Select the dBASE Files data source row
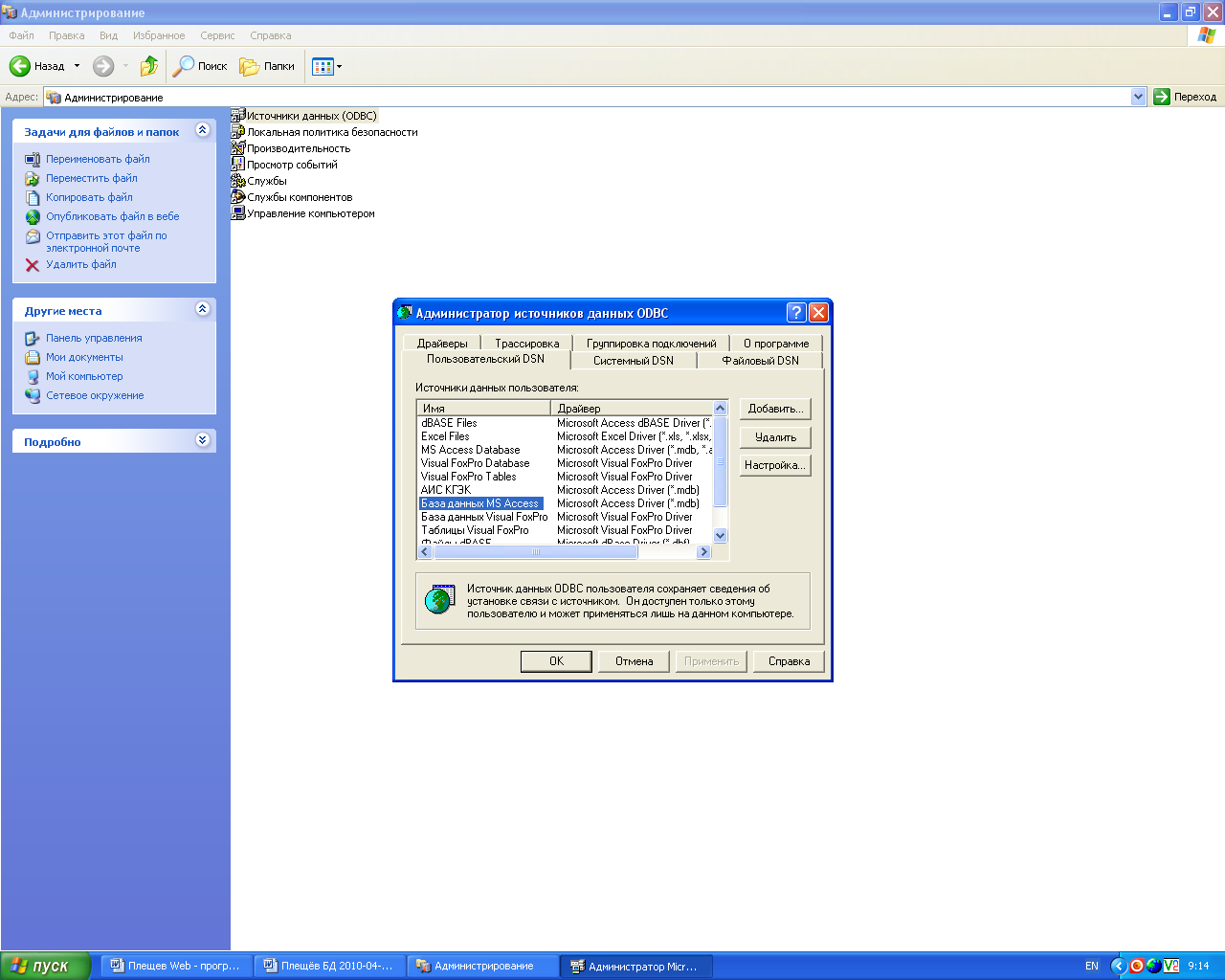Screen dimensions: 1225x980 click(x=565, y=423)
